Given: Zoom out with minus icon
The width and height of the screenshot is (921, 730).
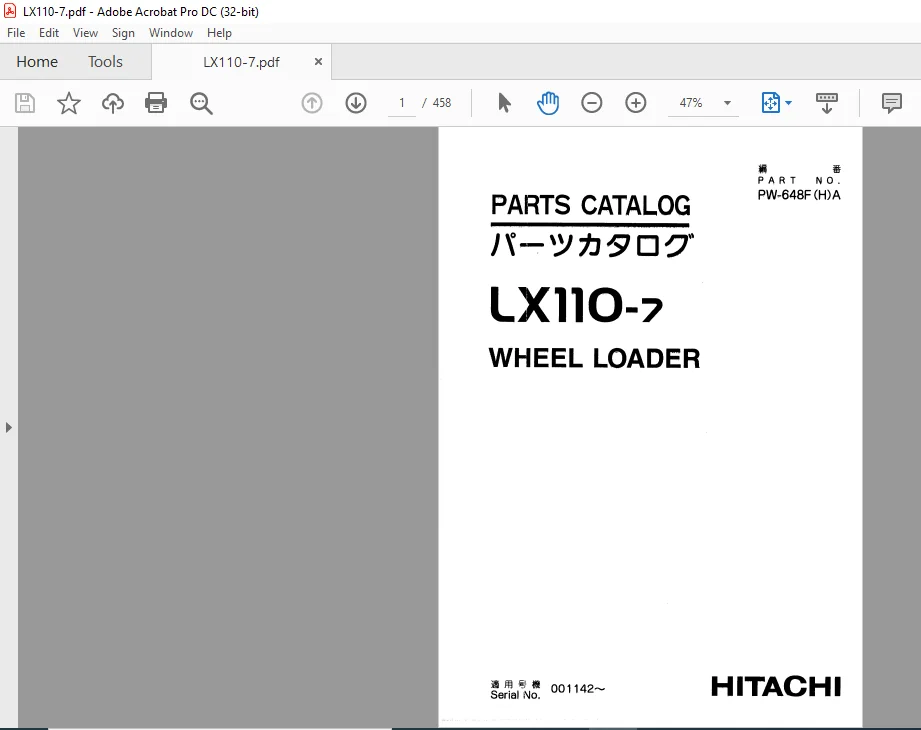Looking at the screenshot, I should tap(591, 103).
